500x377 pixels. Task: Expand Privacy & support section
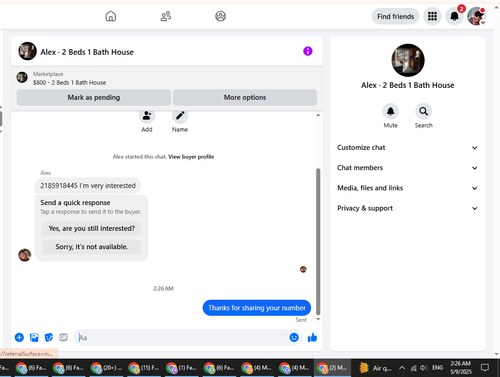pos(407,208)
